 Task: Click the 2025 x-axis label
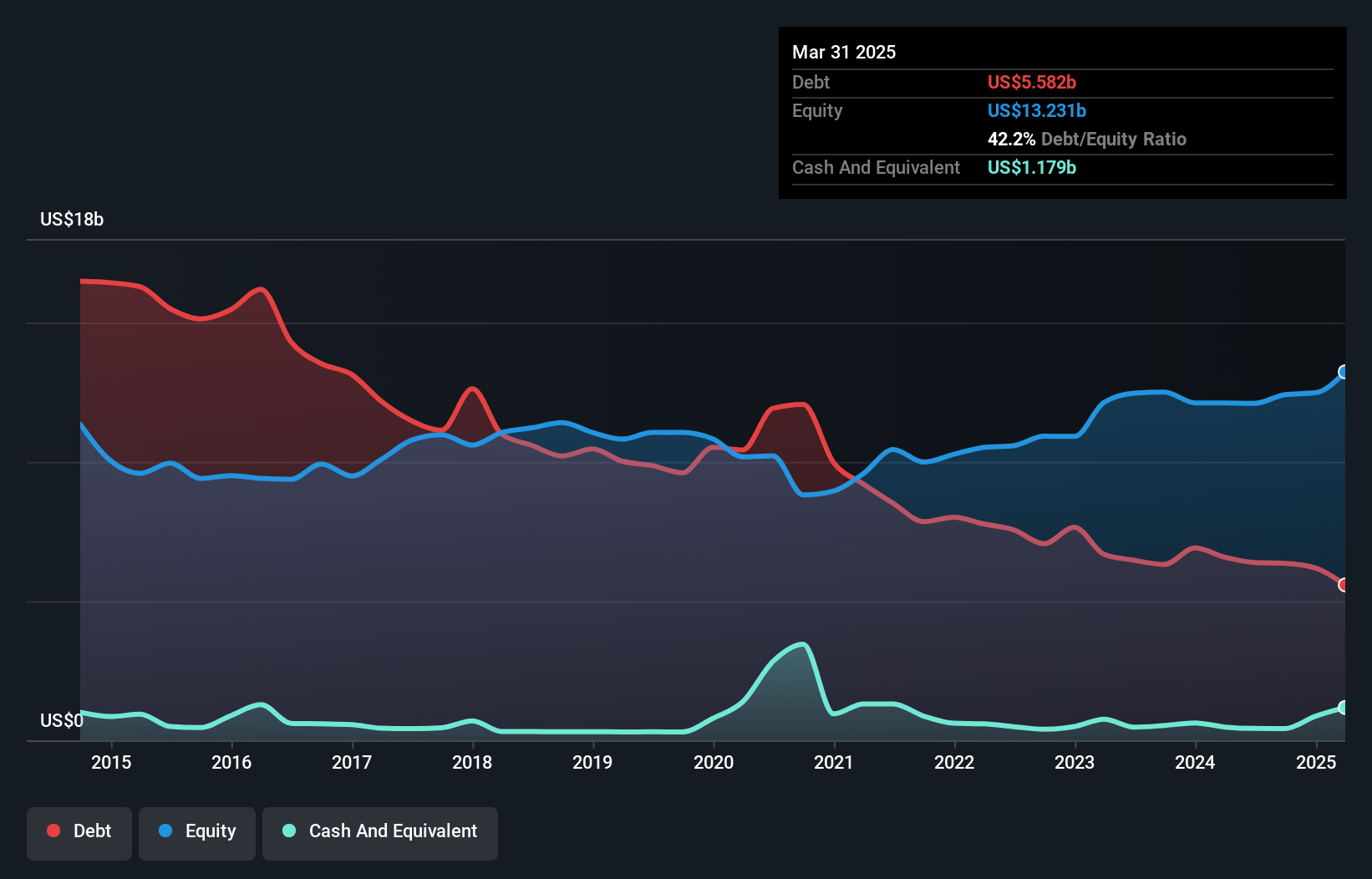(x=1316, y=762)
